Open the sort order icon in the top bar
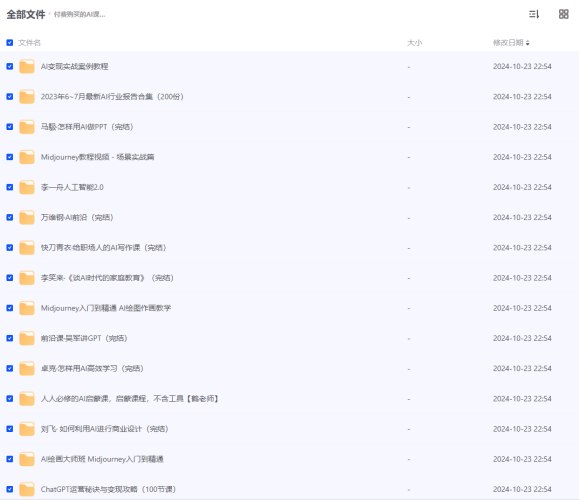The image size is (580, 500). pyautogui.click(x=534, y=14)
